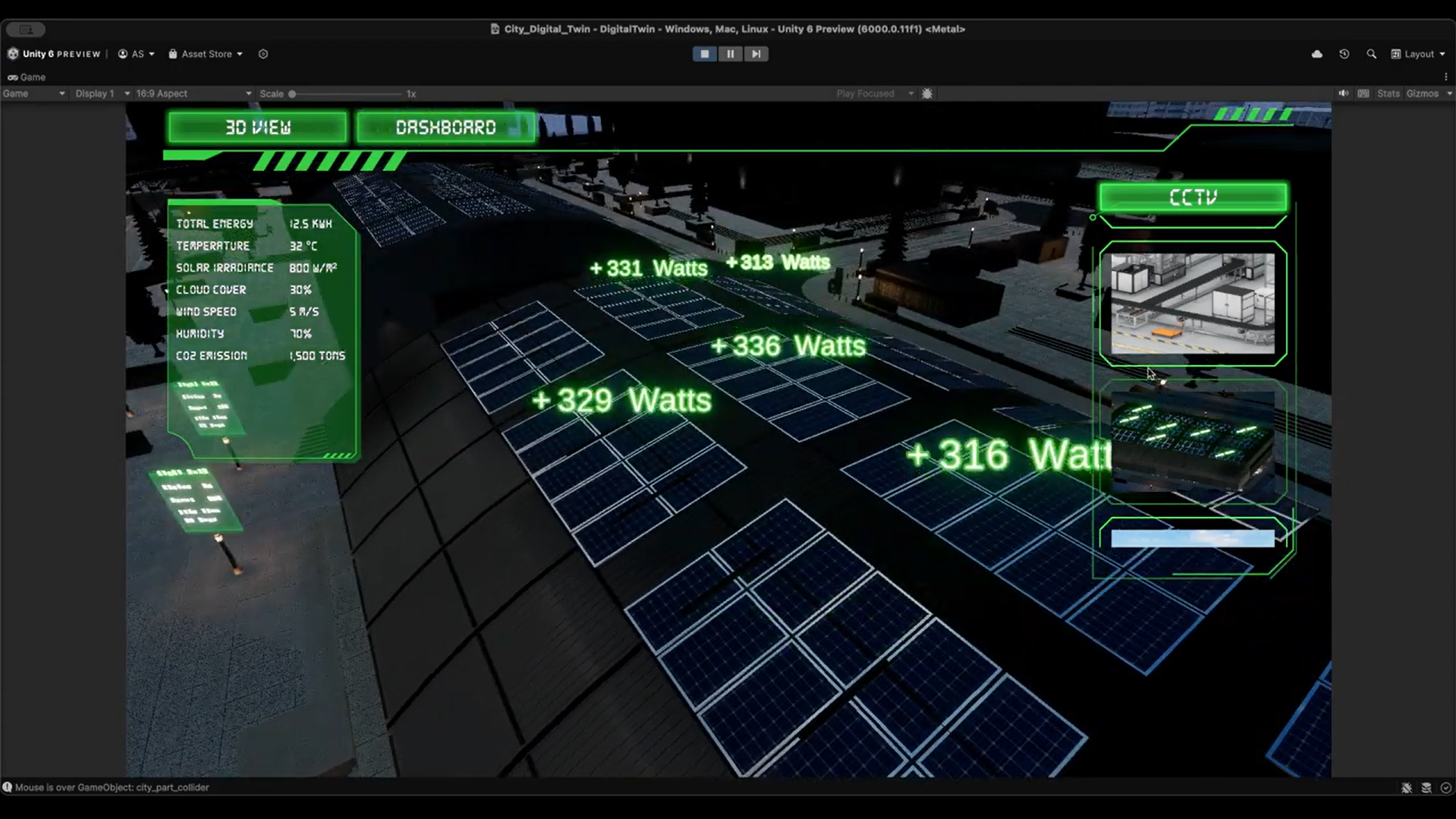This screenshot has width=1456, height=819.
Task: Open the partially visible sky CCTV thumbnail
Action: (x=1193, y=538)
